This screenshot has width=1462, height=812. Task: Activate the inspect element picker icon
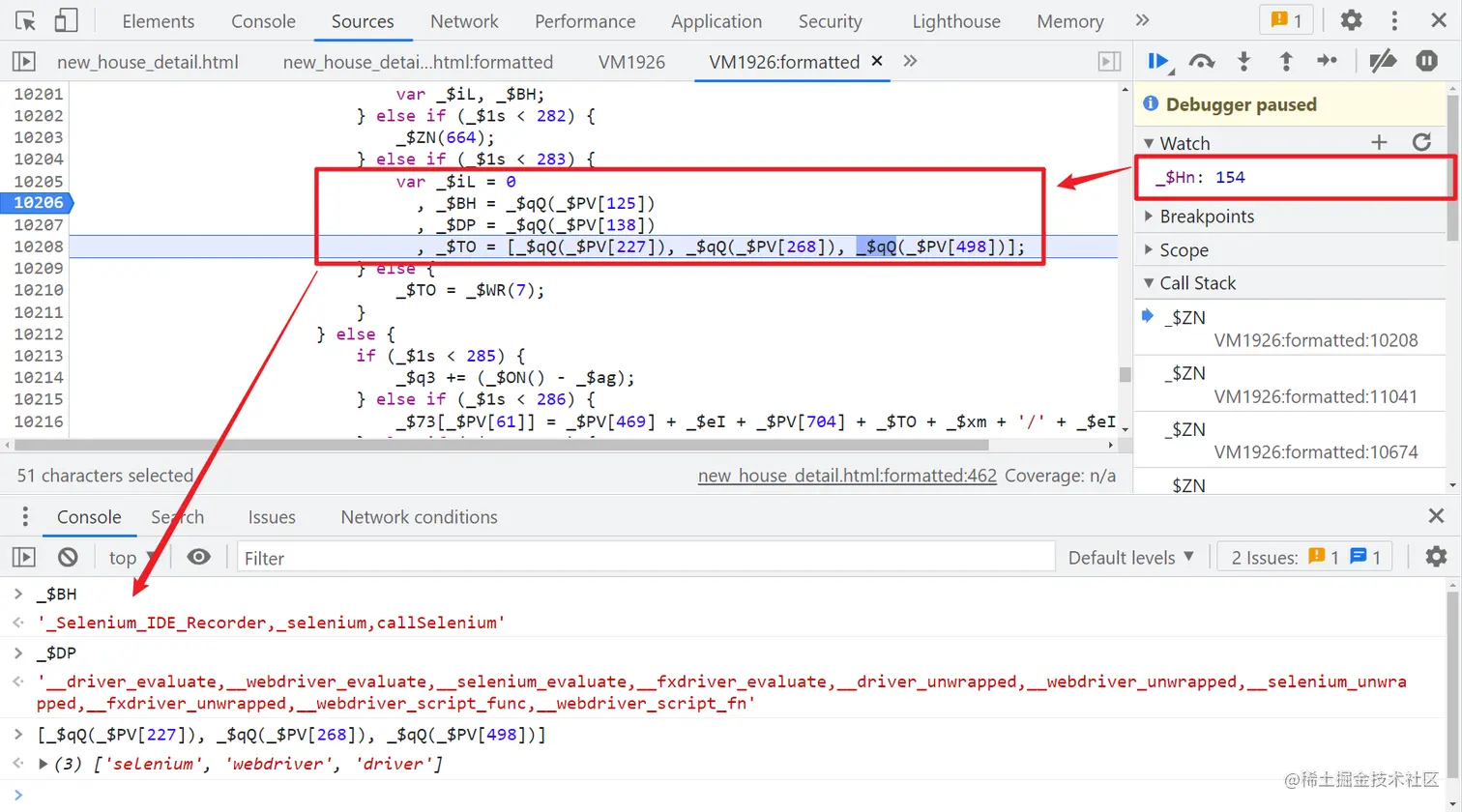[26, 20]
